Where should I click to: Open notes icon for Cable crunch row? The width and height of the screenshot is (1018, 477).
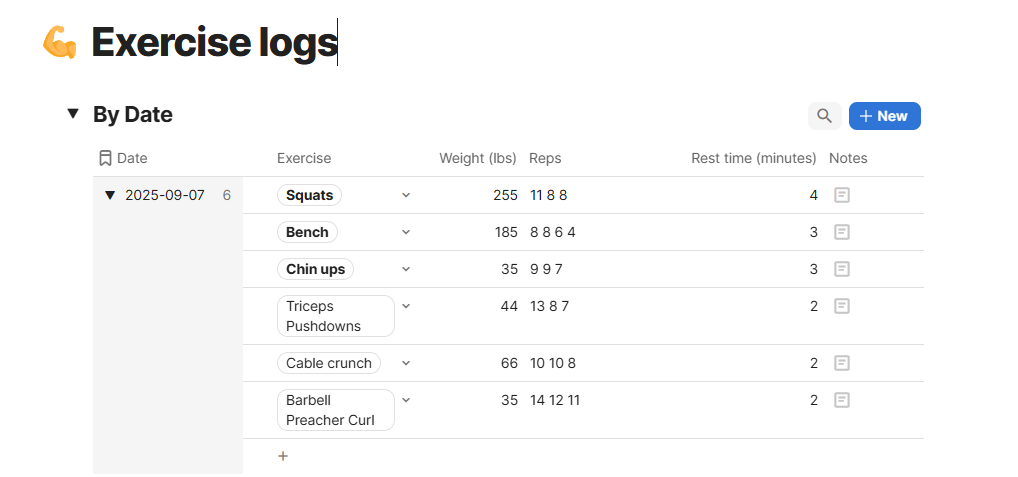point(842,363)
